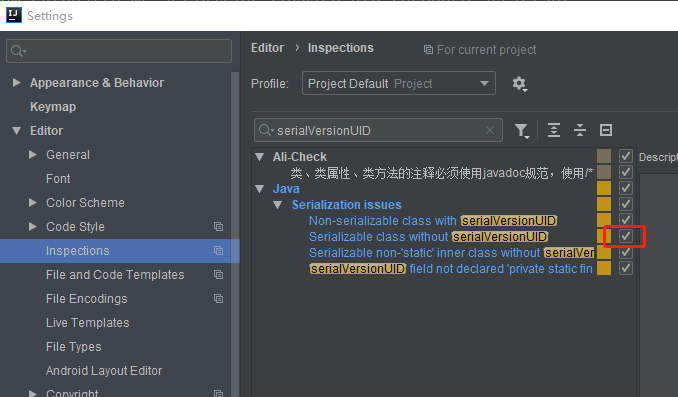Click the Expand All inspections icon
Screen dimensions: 678x397
tap(554, 130)
